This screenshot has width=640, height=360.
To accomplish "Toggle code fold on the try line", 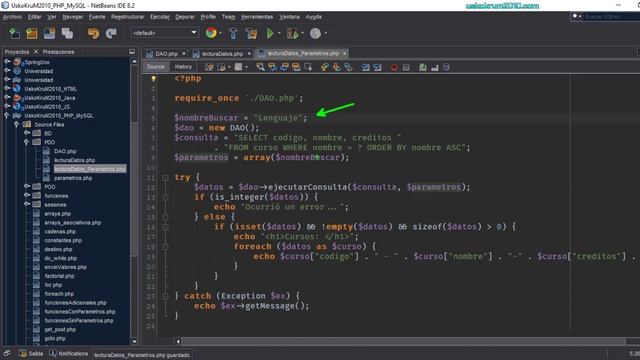I will 165,178.
